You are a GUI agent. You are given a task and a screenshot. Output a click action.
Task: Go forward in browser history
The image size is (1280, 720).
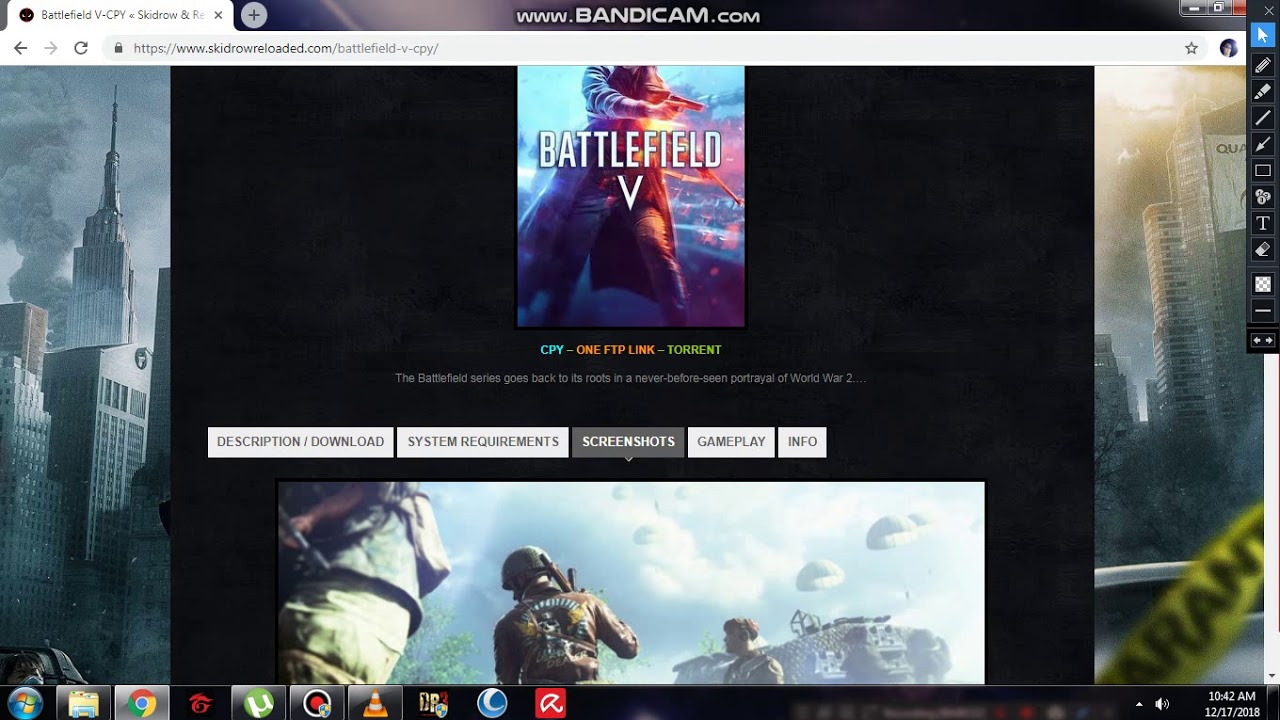click(x=50, y=48)
